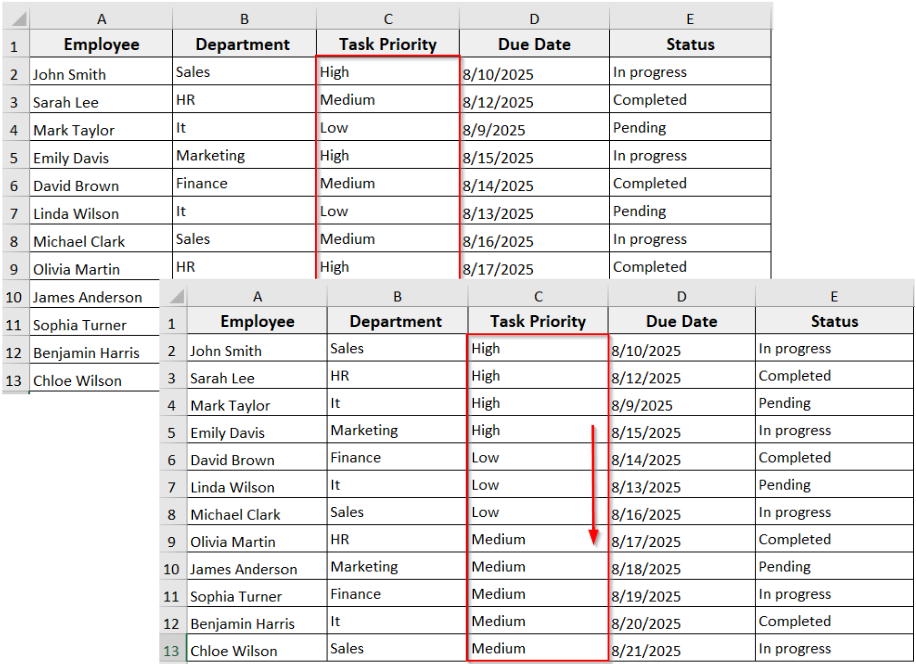
Task: Click row 13 header in lower table
Action: click(171, 650)
